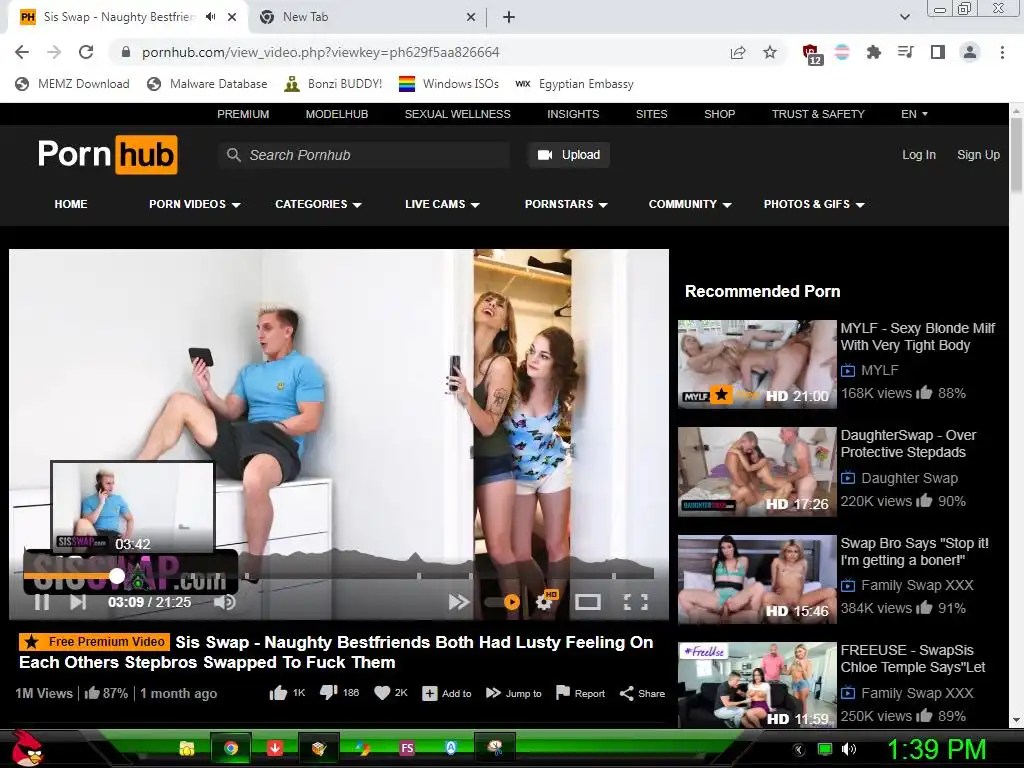Viewport: 1024px width, 768px height.
Task: Open a new tab with plus button
Action: pyautogui.click(x=509, y=17)
